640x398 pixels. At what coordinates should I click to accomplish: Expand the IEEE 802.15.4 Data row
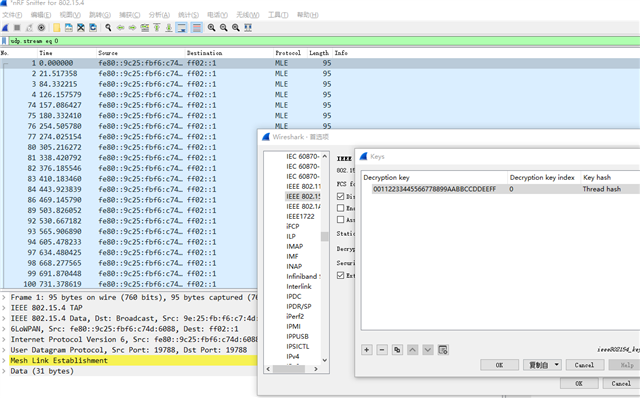4,318
